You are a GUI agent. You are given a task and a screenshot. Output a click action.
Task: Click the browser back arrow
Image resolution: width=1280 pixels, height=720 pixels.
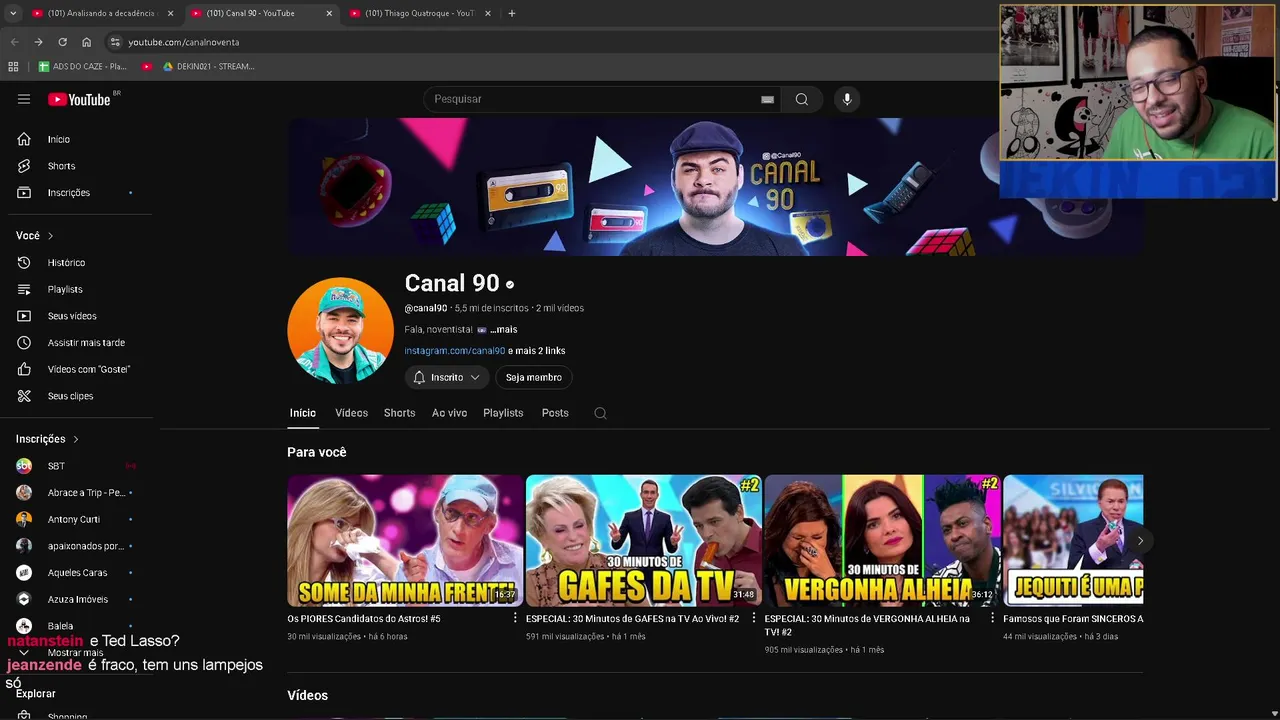point(14,42)
